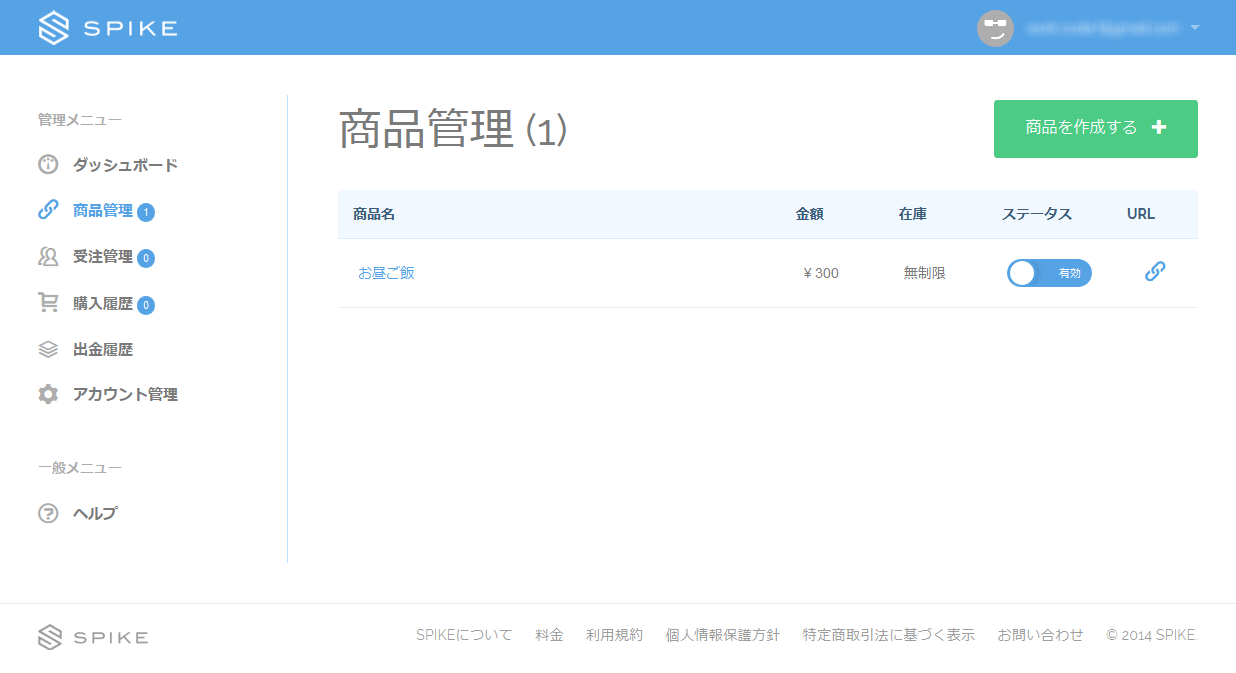Toggle the 有効 status switch off

click(1049, 273)
